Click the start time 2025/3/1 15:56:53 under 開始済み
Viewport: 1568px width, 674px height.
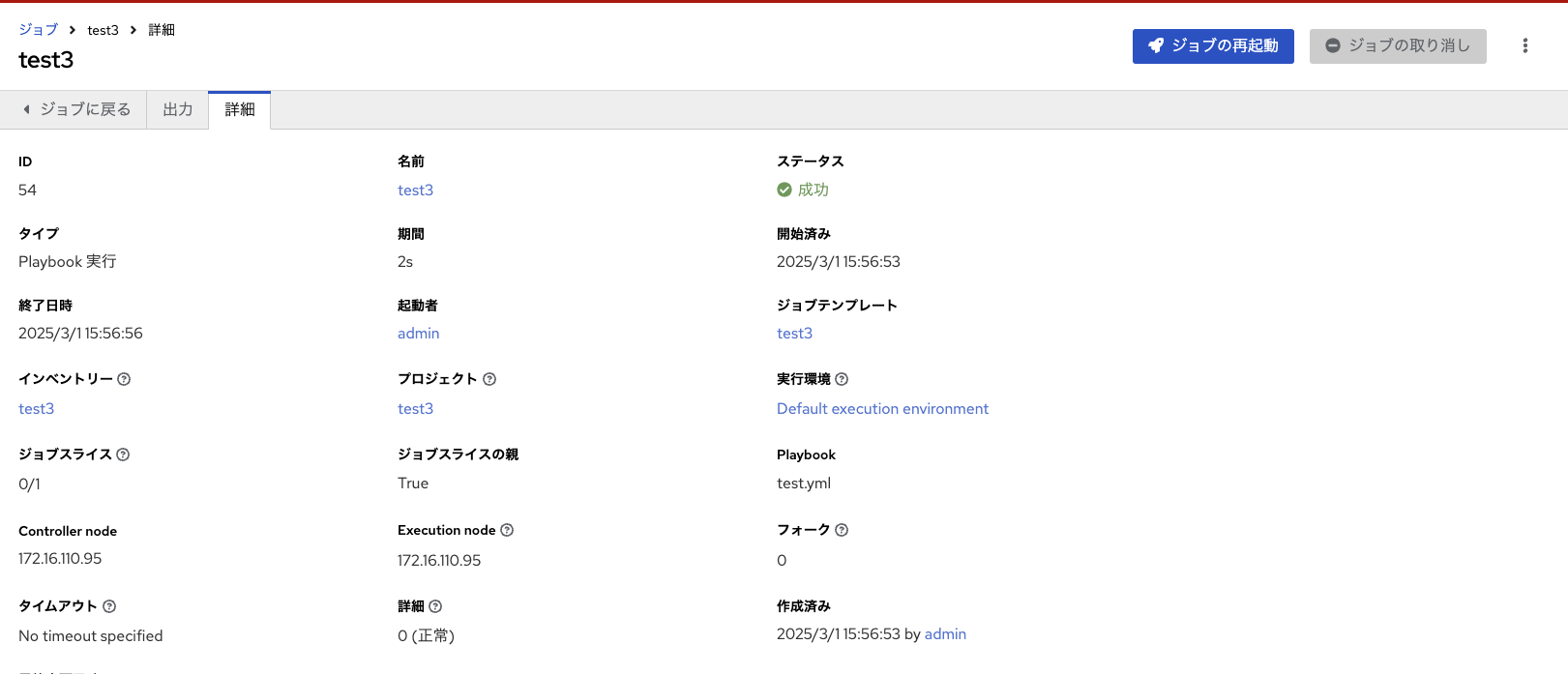(839, 261)
